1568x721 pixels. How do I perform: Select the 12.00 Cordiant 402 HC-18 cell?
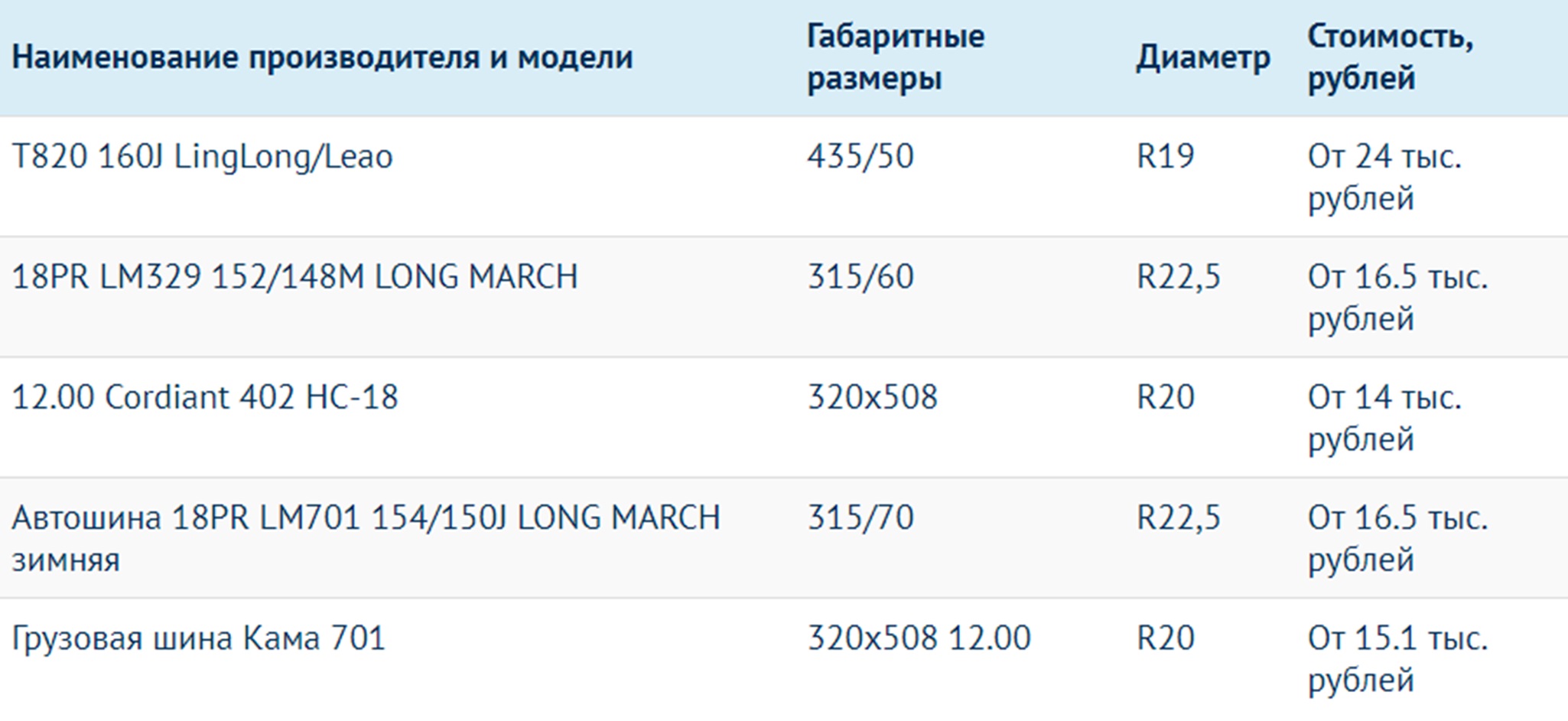[x=205, y=397]
